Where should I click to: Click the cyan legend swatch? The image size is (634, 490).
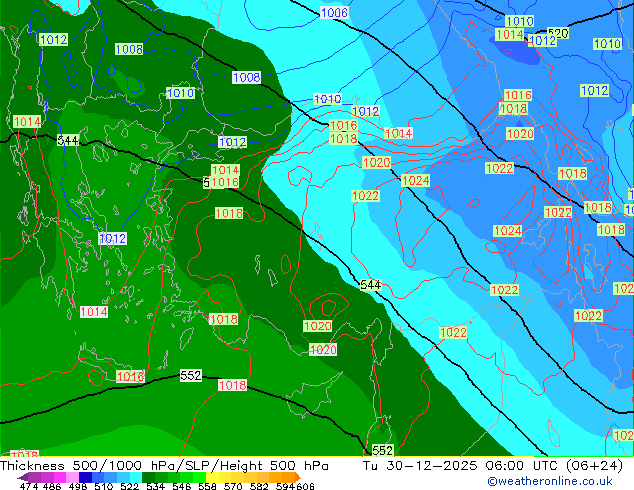pyautogui.click(x=136, y=477)
